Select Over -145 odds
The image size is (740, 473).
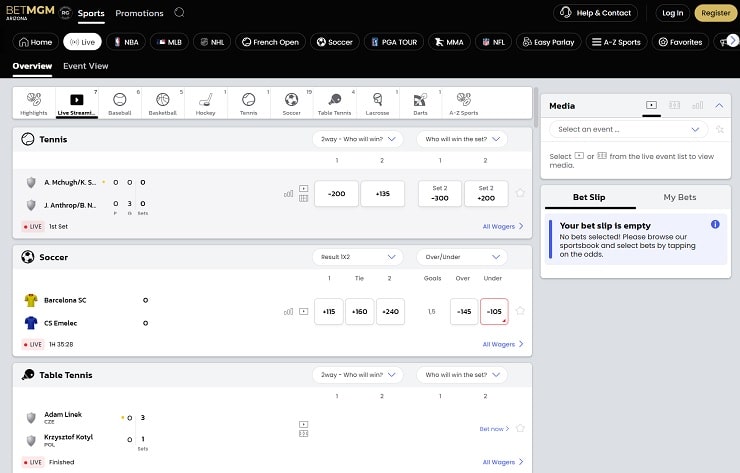(x=464, y=312)
